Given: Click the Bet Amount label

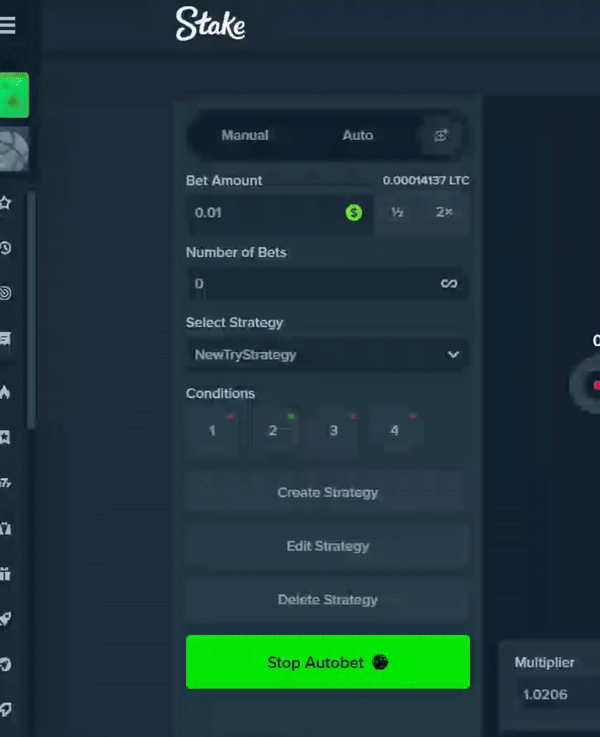Looking at the screenshot, I should pyautogui.click(x=224, y=180).
